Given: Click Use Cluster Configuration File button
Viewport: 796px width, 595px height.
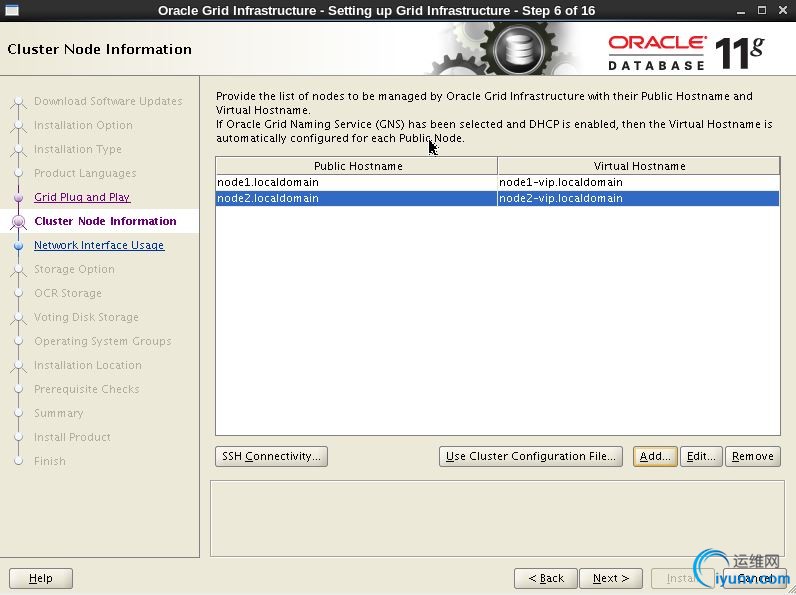Looking at the screenshot, I should click(530, 456).
